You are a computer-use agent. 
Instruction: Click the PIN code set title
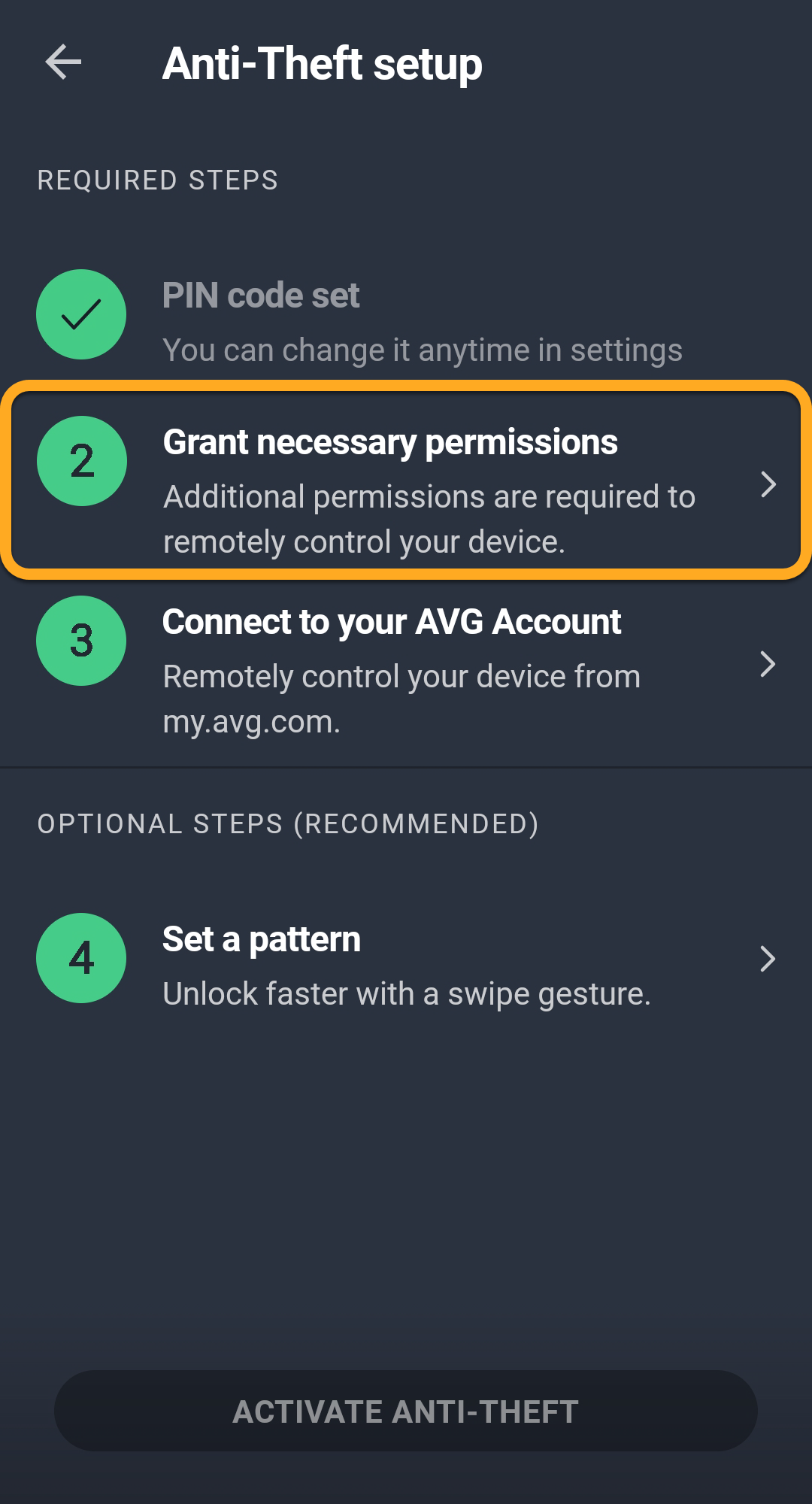point(261,296)
